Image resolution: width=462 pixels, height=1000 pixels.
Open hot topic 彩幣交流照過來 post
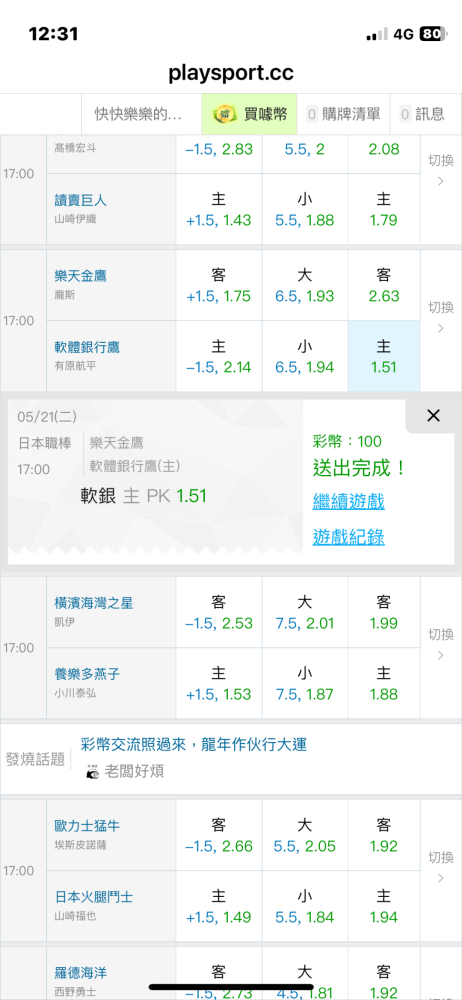pyautogui.click(x=194, y=744)
